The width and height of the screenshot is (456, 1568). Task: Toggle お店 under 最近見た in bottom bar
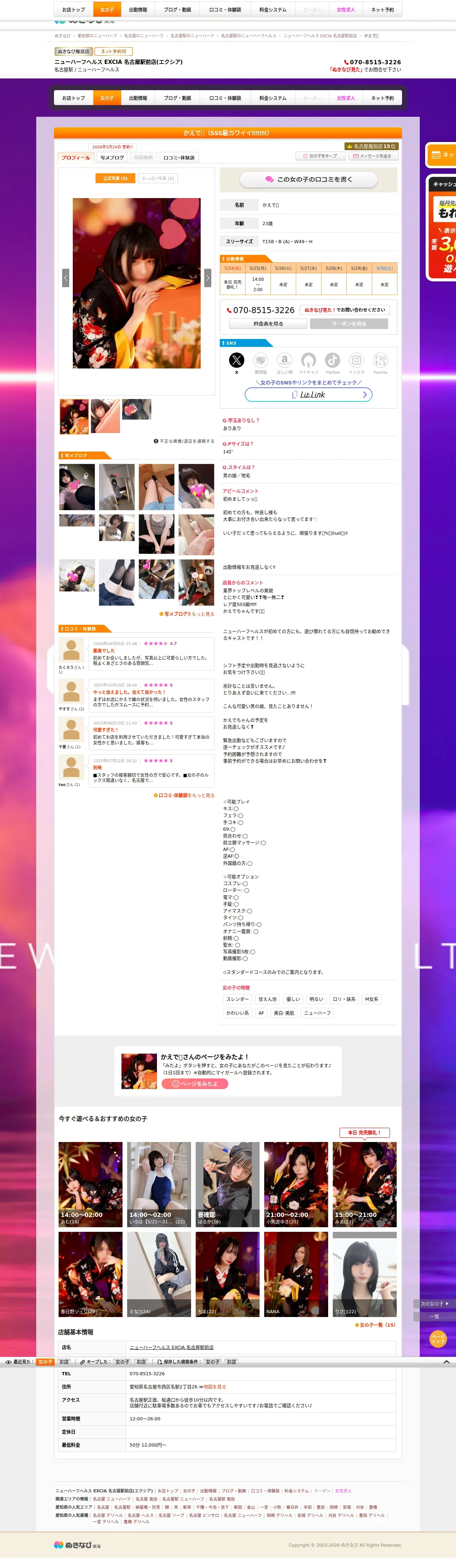(x=64, y=1362)
